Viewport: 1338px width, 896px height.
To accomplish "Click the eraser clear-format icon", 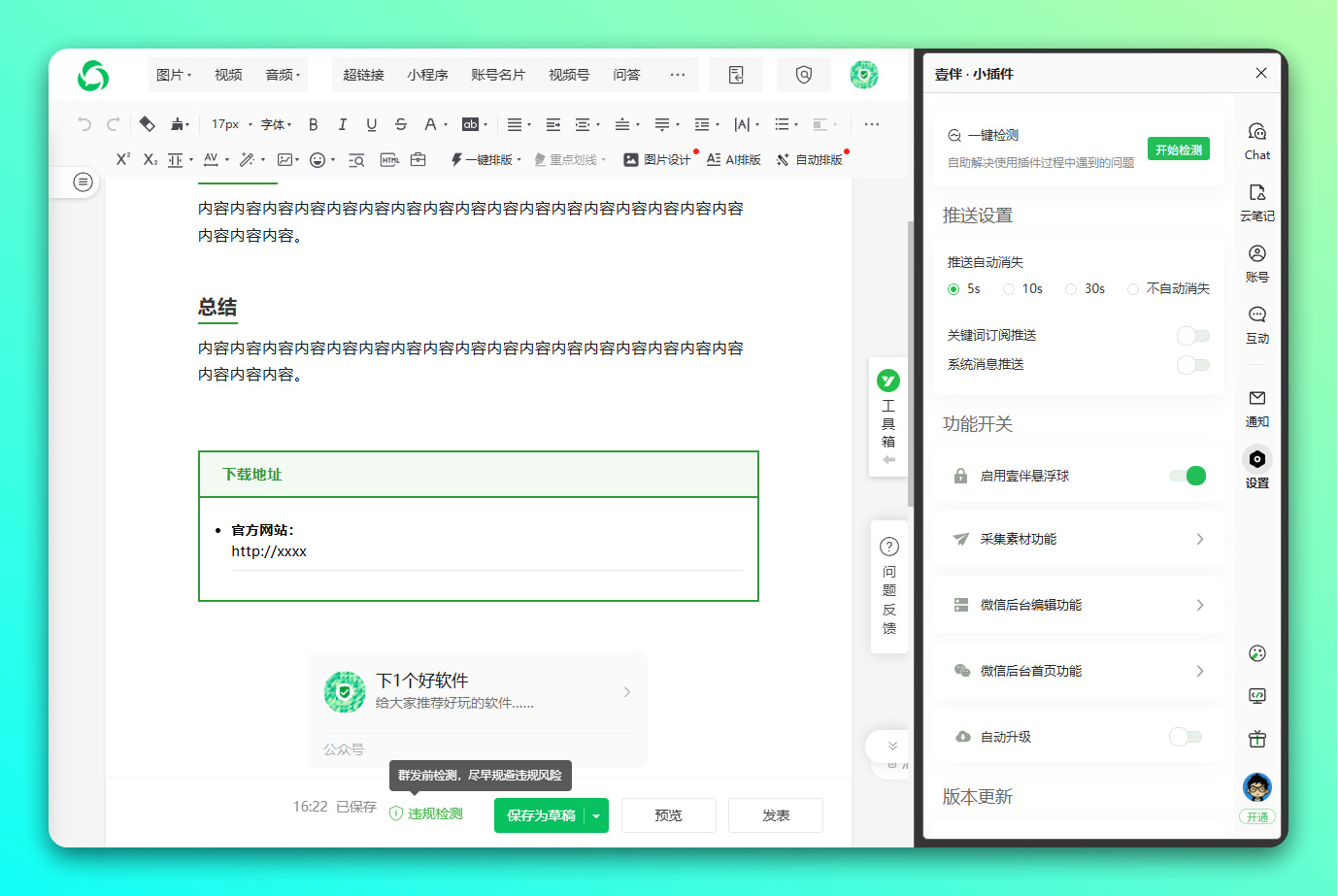I will click(147, 124).
